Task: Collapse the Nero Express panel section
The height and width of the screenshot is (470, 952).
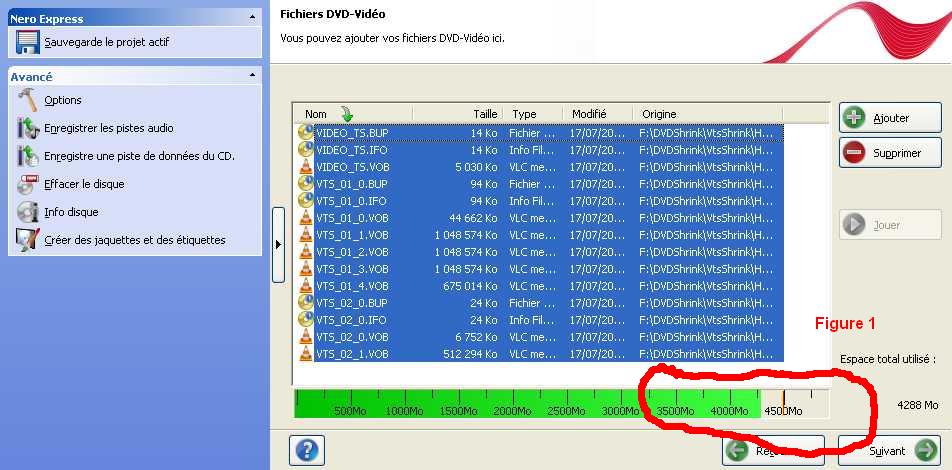Action: pos(252,19)
